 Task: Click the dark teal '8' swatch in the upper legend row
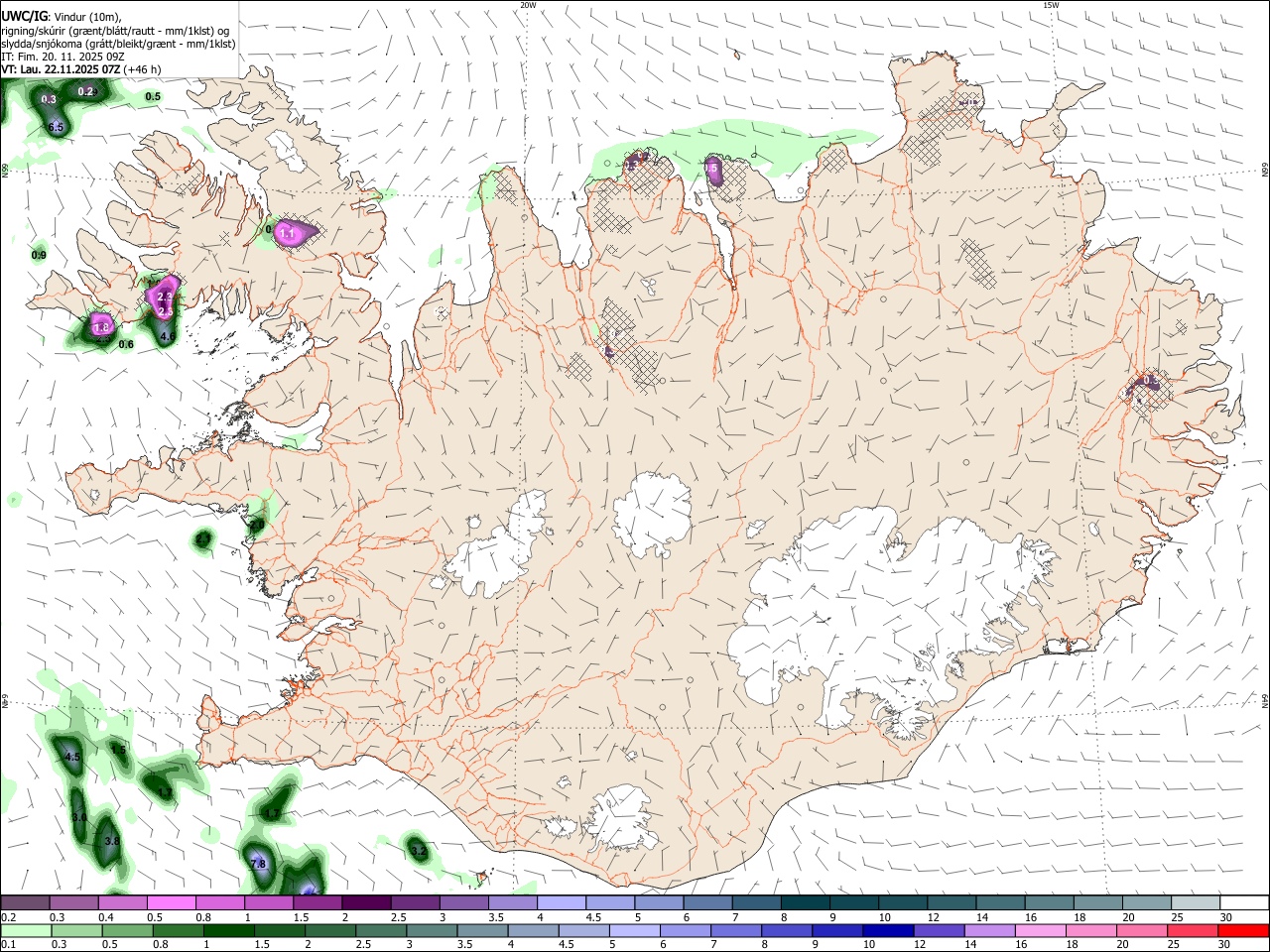pos(805,902)
